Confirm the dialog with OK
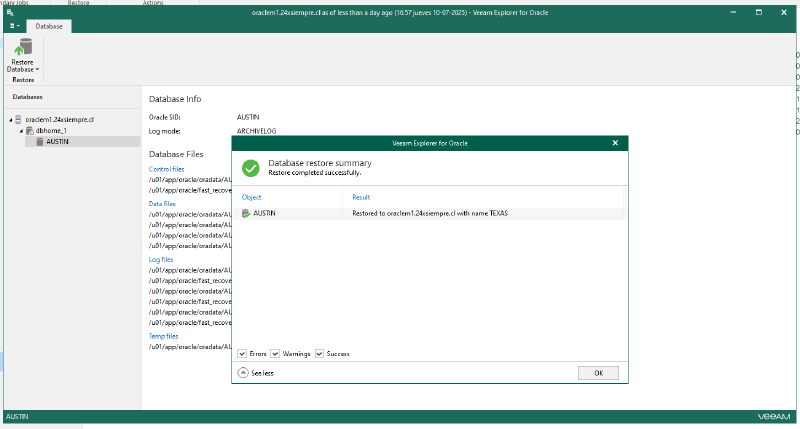 [x=598, y=373]
